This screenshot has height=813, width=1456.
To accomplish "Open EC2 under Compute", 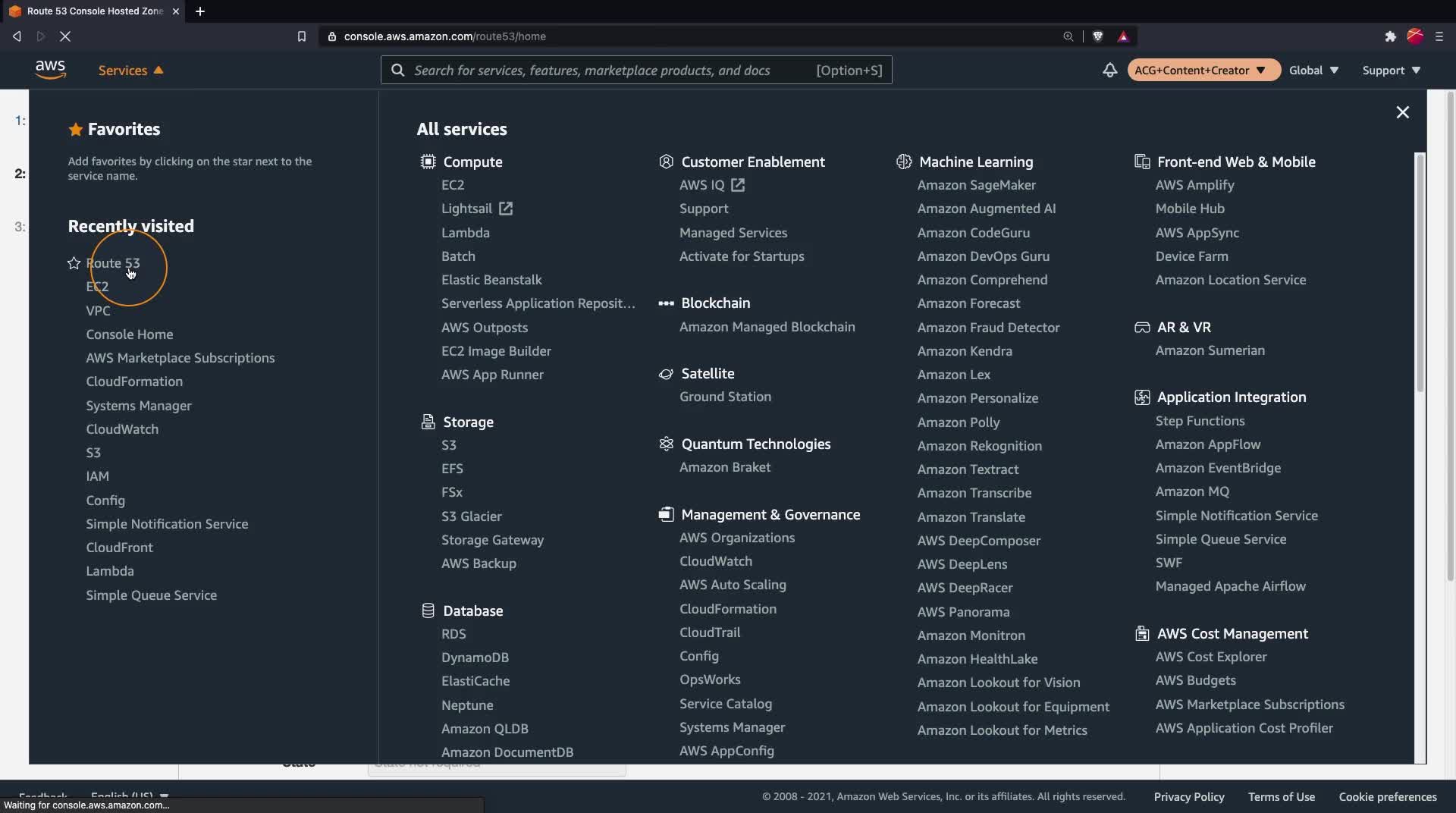I will (453, 185).
